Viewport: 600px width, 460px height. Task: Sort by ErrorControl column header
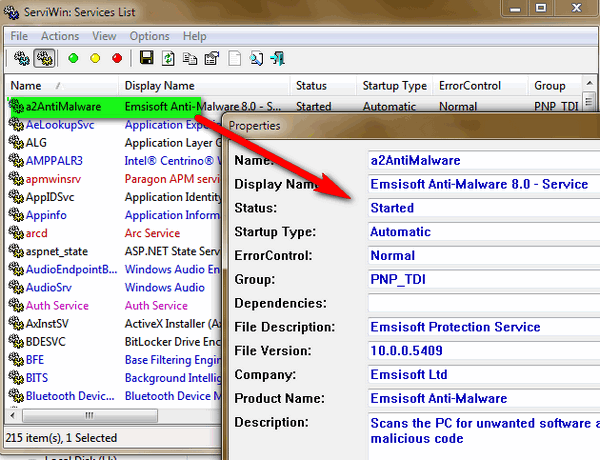(480, 85)
